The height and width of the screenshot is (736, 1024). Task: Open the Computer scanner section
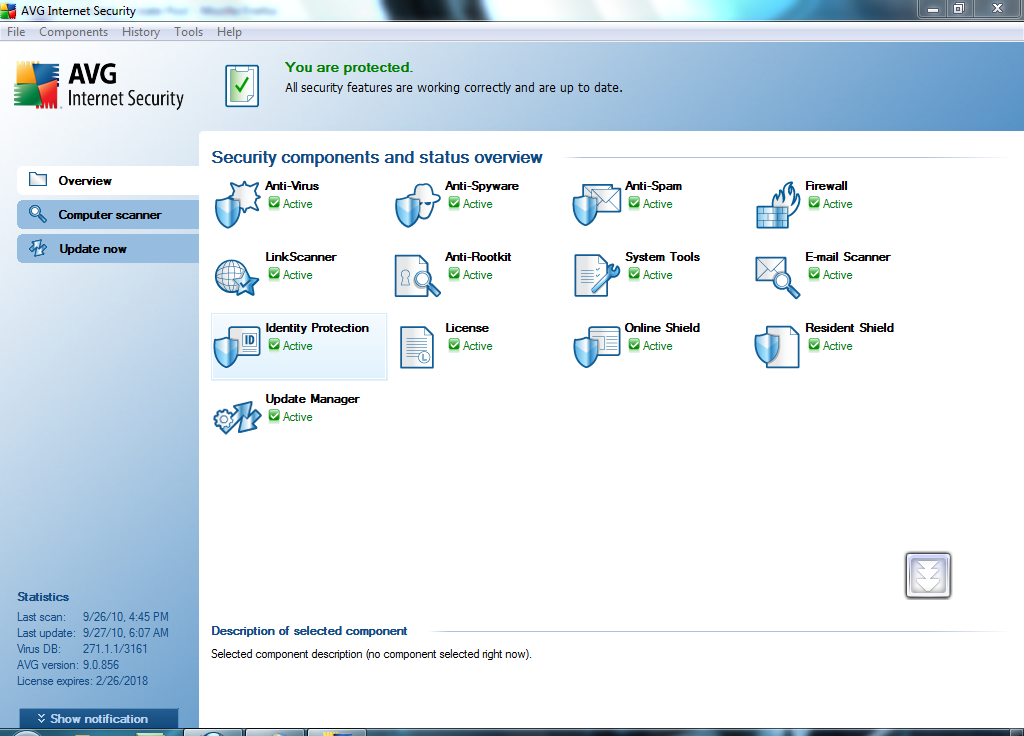click(108, 214)
